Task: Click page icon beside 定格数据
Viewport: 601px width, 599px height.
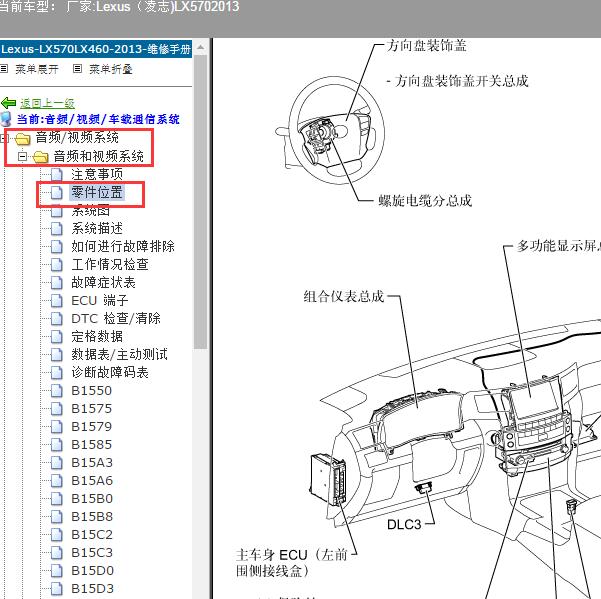Action: (56, 336)
